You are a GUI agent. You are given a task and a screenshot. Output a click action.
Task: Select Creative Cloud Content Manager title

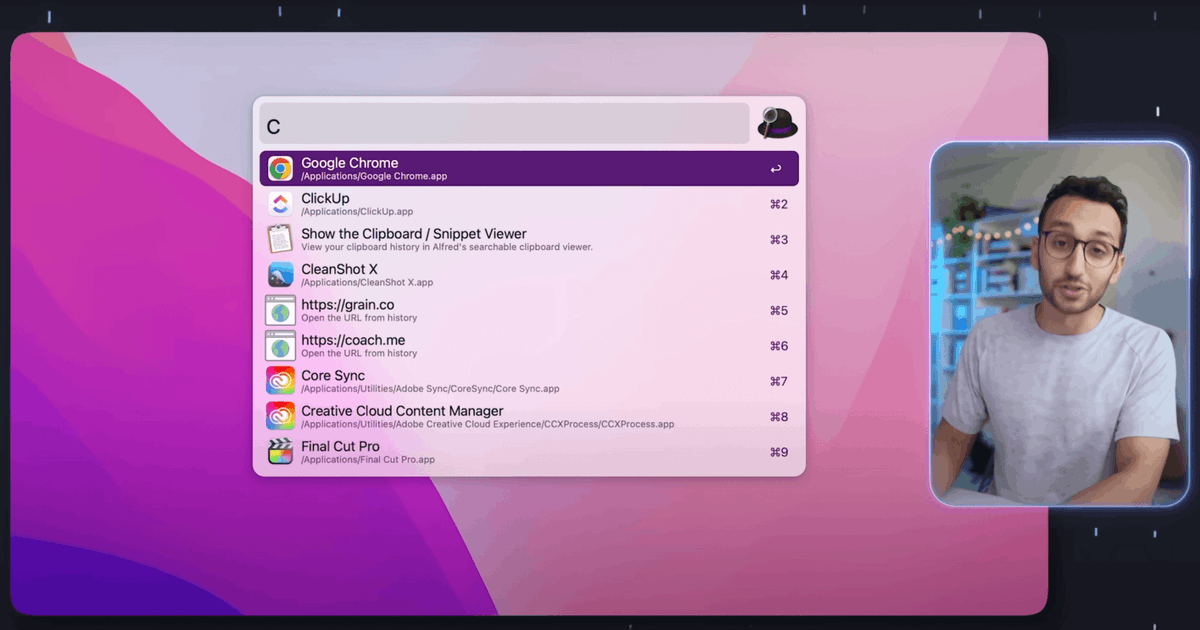pyautogui.click(x=402, y=411)
